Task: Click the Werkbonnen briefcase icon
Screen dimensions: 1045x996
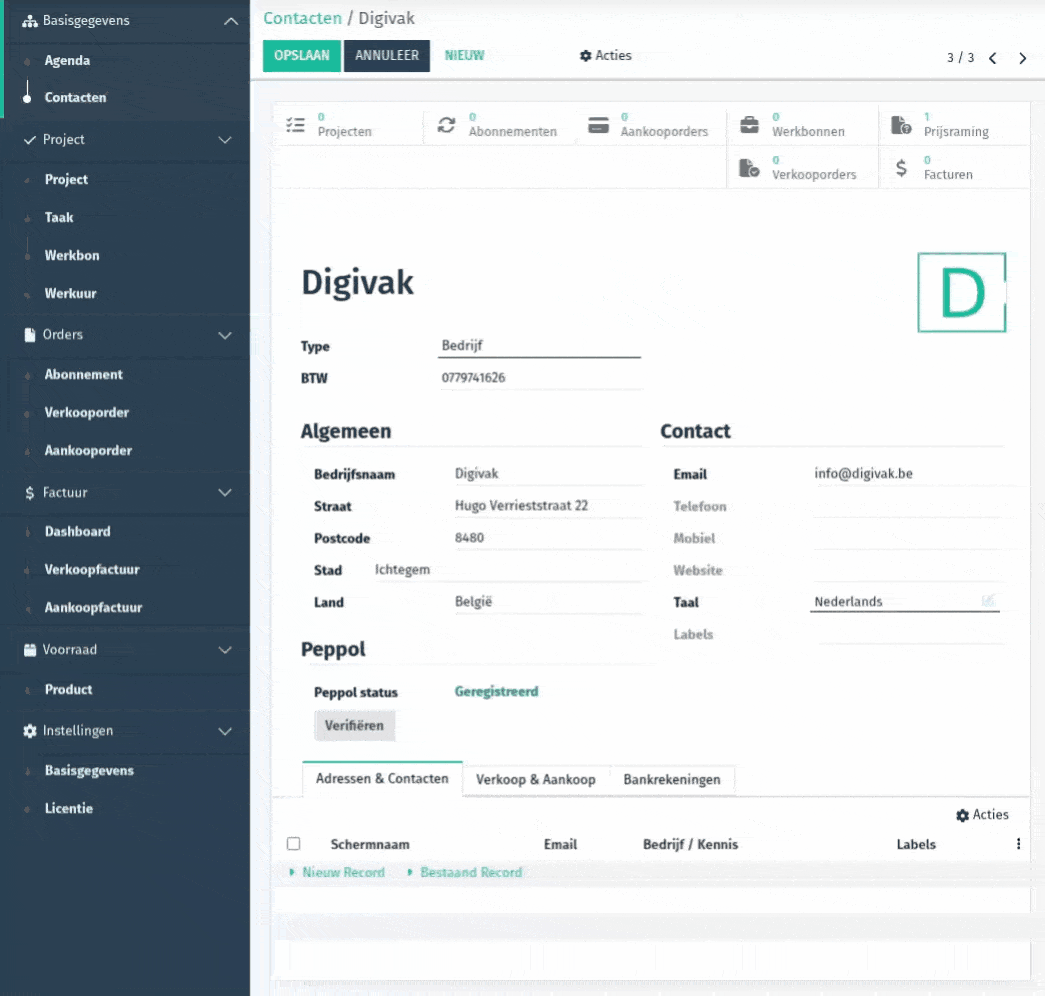Action: pyautogui.click(x=750, y=125)
